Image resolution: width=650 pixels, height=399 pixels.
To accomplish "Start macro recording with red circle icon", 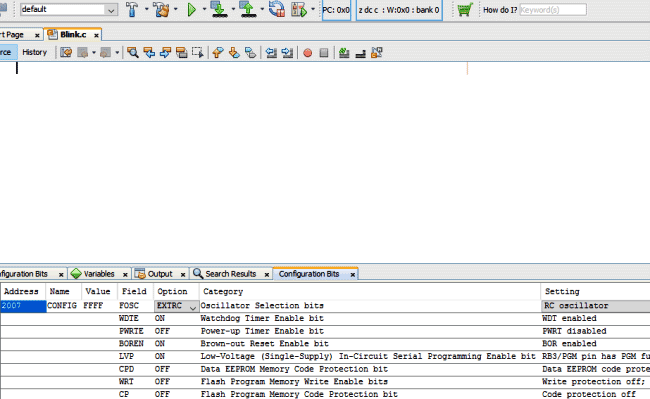I will click(x=308, y=53).
